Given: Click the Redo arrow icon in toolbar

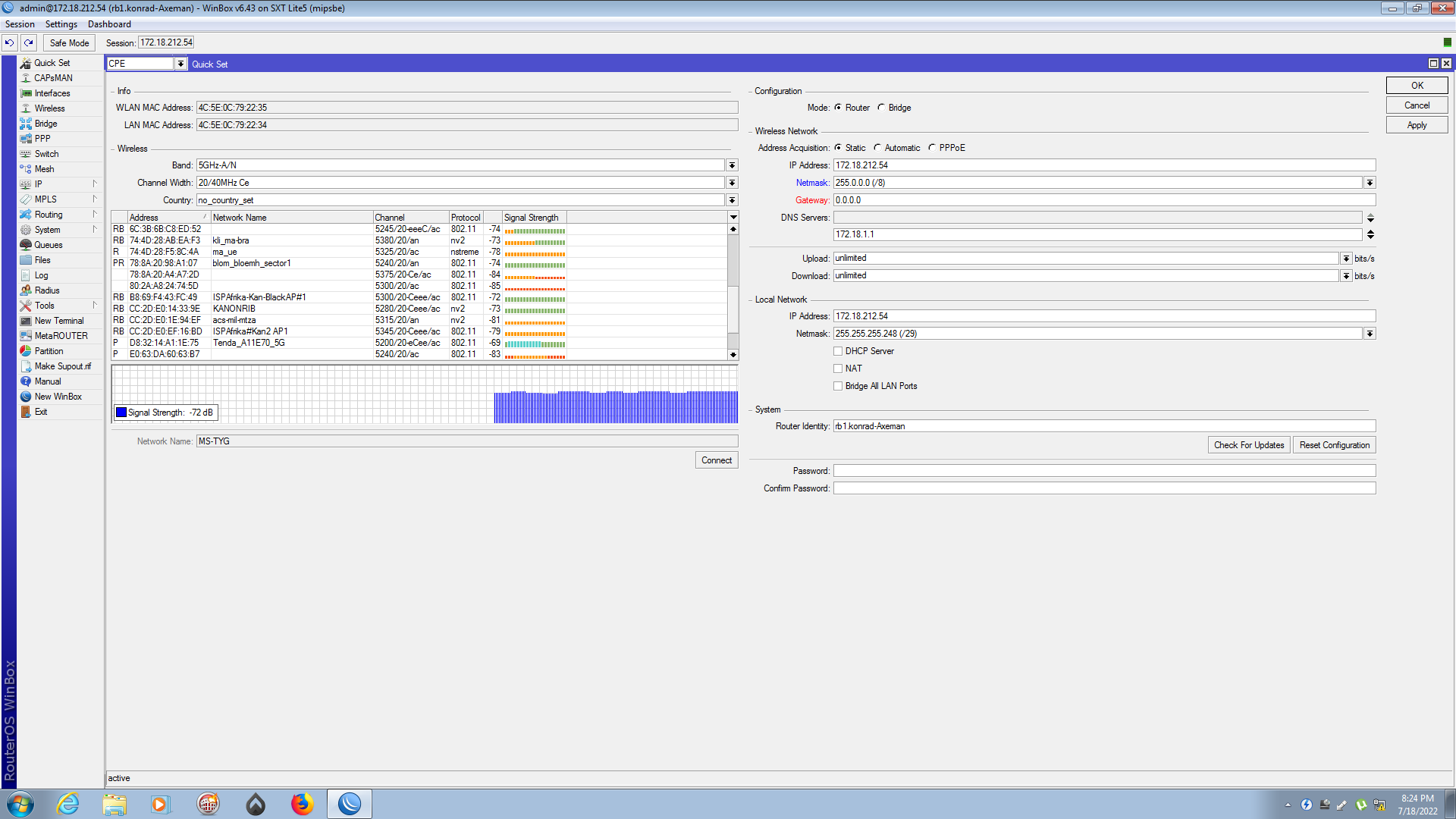Looking at the screenshot, I should [29, 42].
